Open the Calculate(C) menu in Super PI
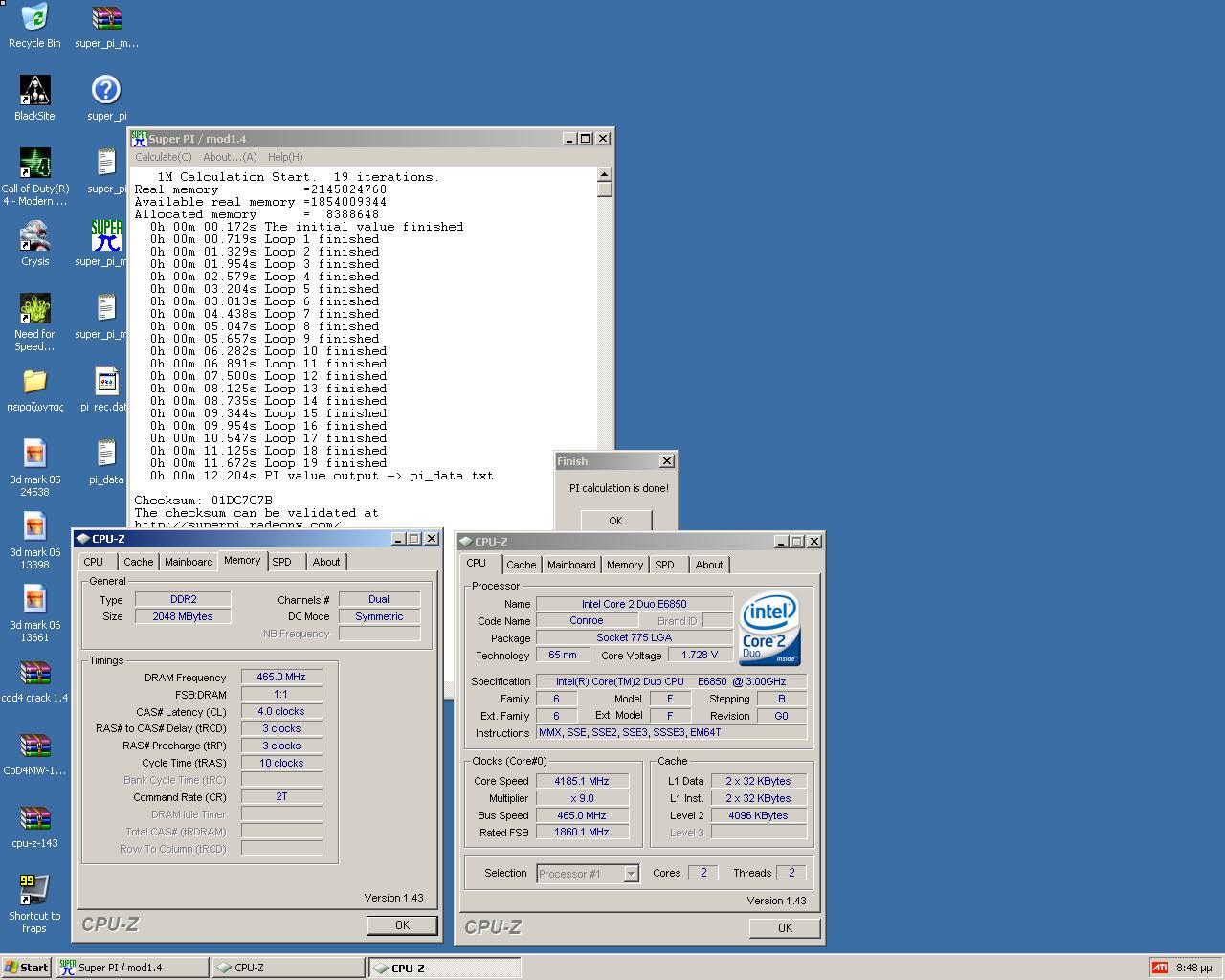The height and width of the screenshot is (980, 1225). click(x=163, y=157)
